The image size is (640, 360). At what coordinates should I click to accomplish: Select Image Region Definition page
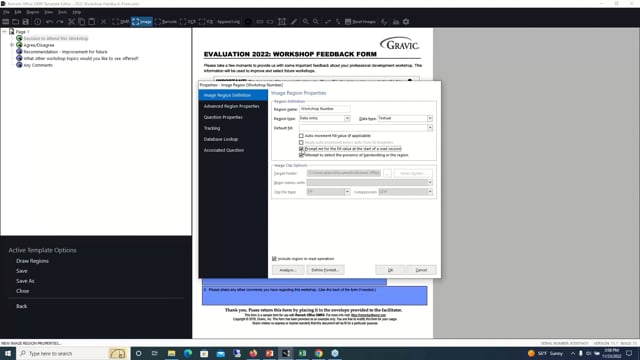[x=233, y=95]
